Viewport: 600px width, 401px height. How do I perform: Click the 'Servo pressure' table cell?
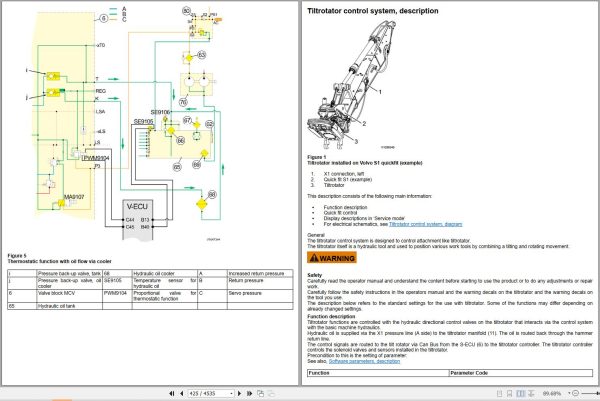click(260, 296)
